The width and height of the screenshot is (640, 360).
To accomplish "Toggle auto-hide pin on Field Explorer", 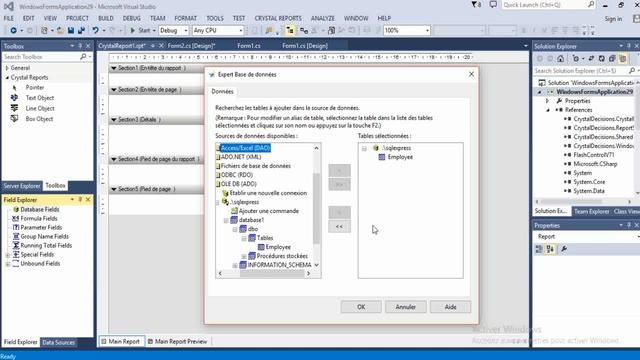I will (80, 200).
